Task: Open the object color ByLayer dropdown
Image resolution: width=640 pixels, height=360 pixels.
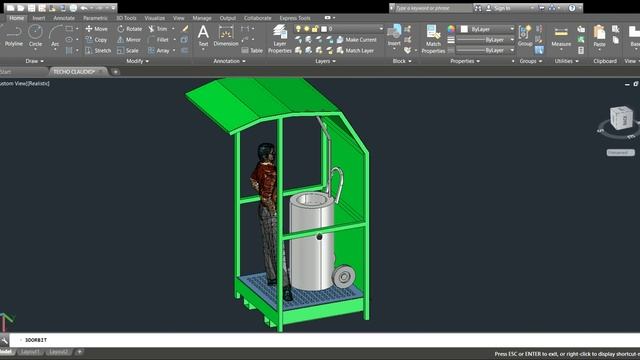Action: coord(487,29)
